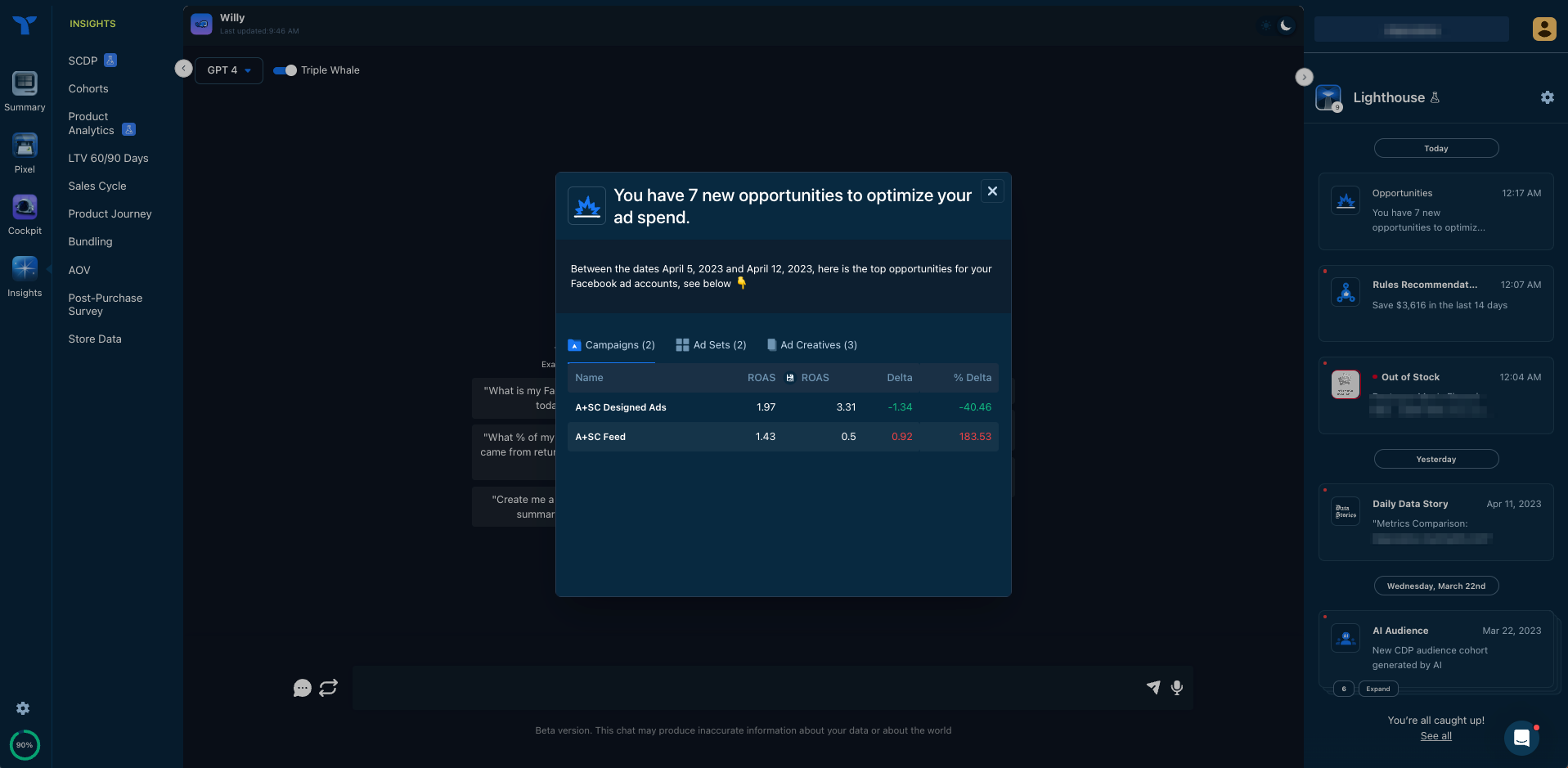The width and height of the screenshot is (1568, 768).
Task: Switch theme to light mode with sun icon
Action: [1265, 25]
